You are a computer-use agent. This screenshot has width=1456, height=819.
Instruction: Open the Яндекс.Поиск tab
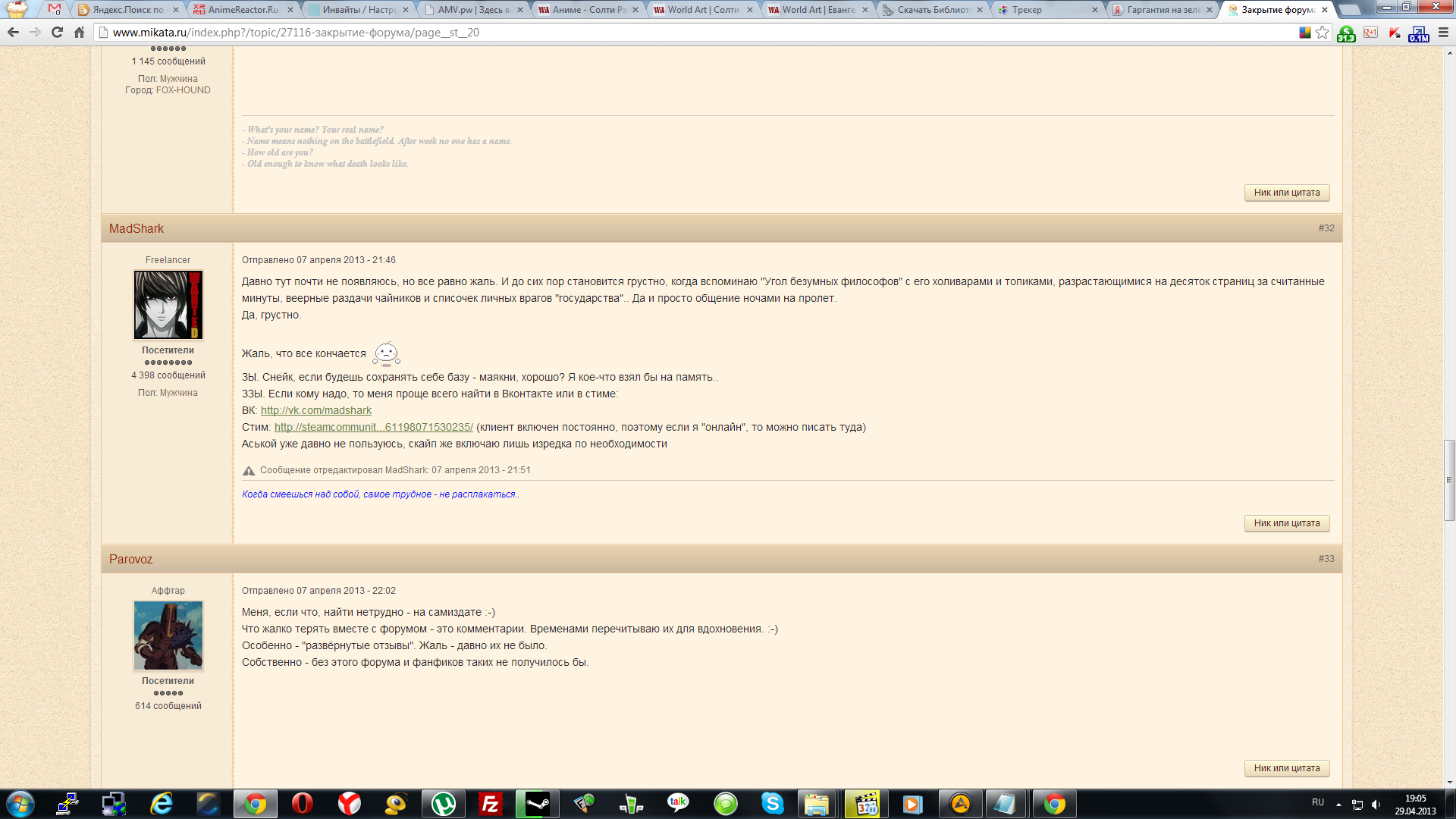tap(127, 10)
